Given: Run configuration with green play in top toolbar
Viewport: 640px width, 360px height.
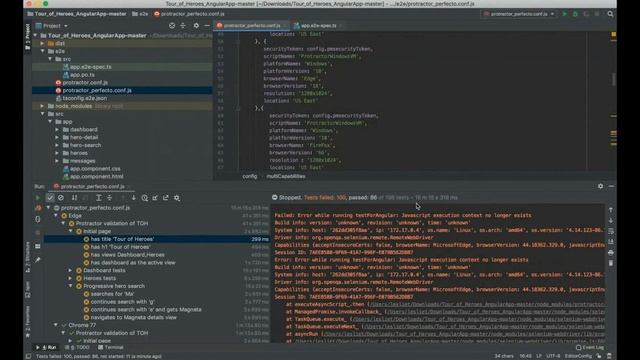Looking at the screenshot, I should click(x=565, y=14).
